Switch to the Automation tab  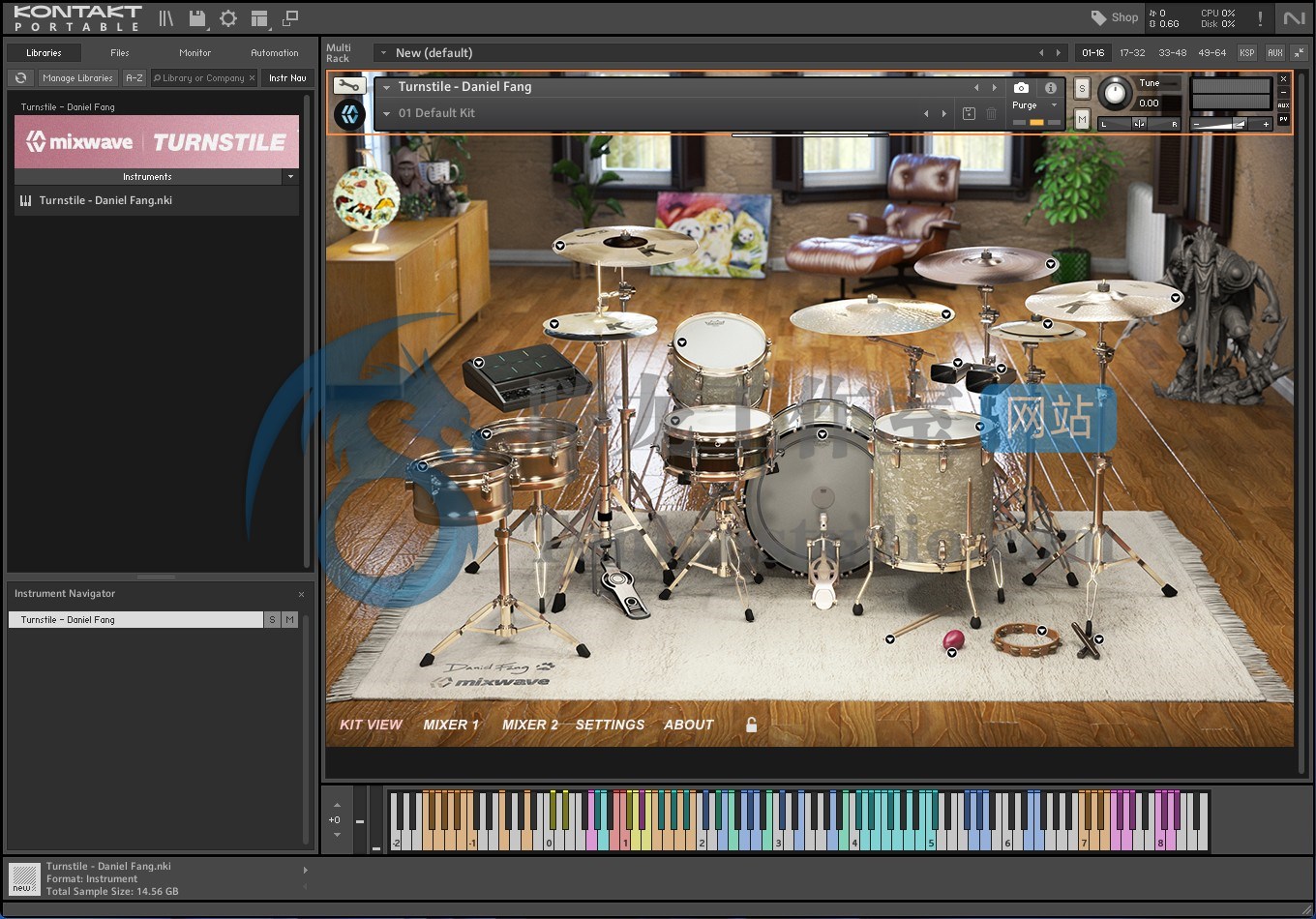point(275,53)
